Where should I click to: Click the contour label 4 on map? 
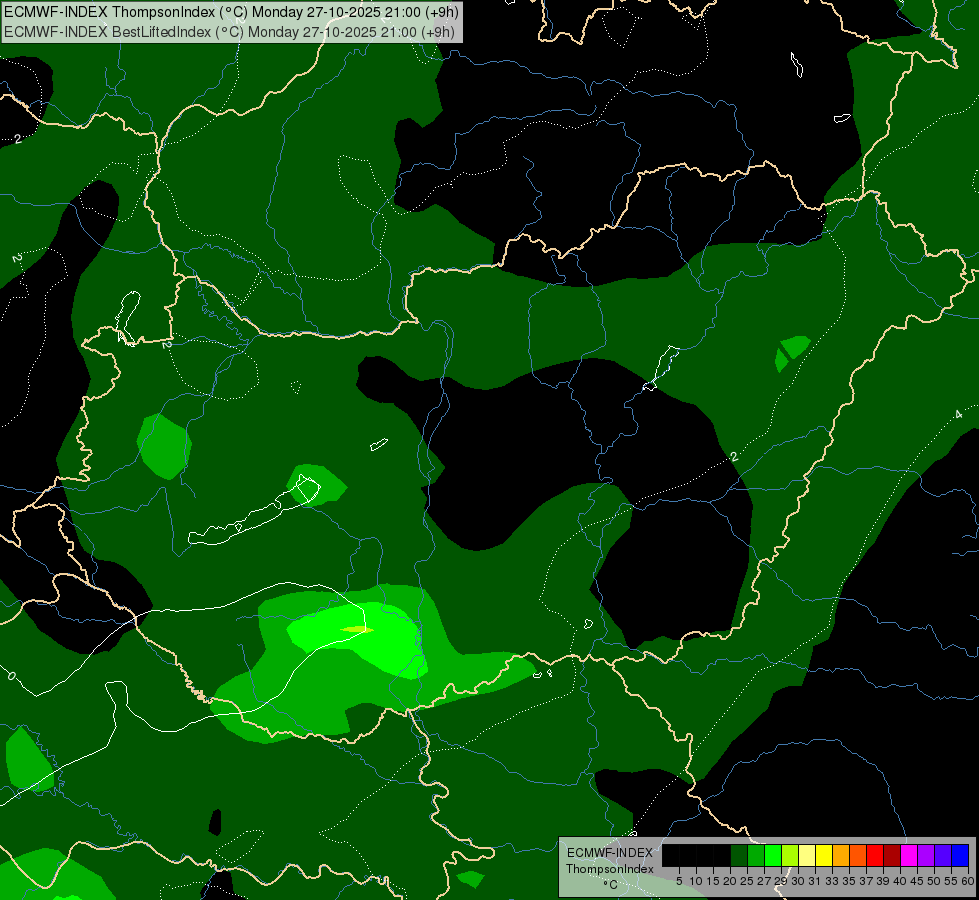pos(958,415)
